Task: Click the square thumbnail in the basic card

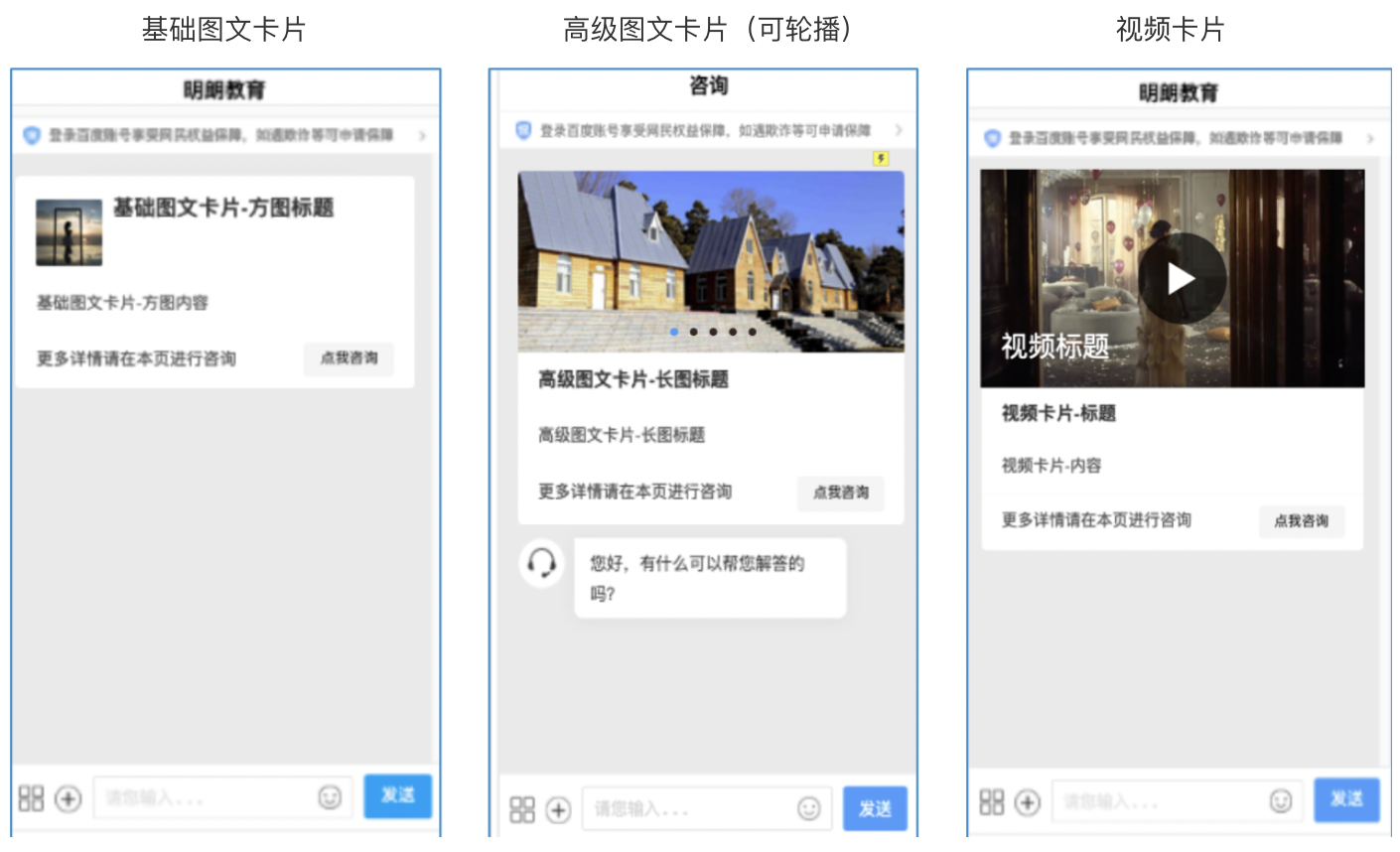Action: point(70,232)
